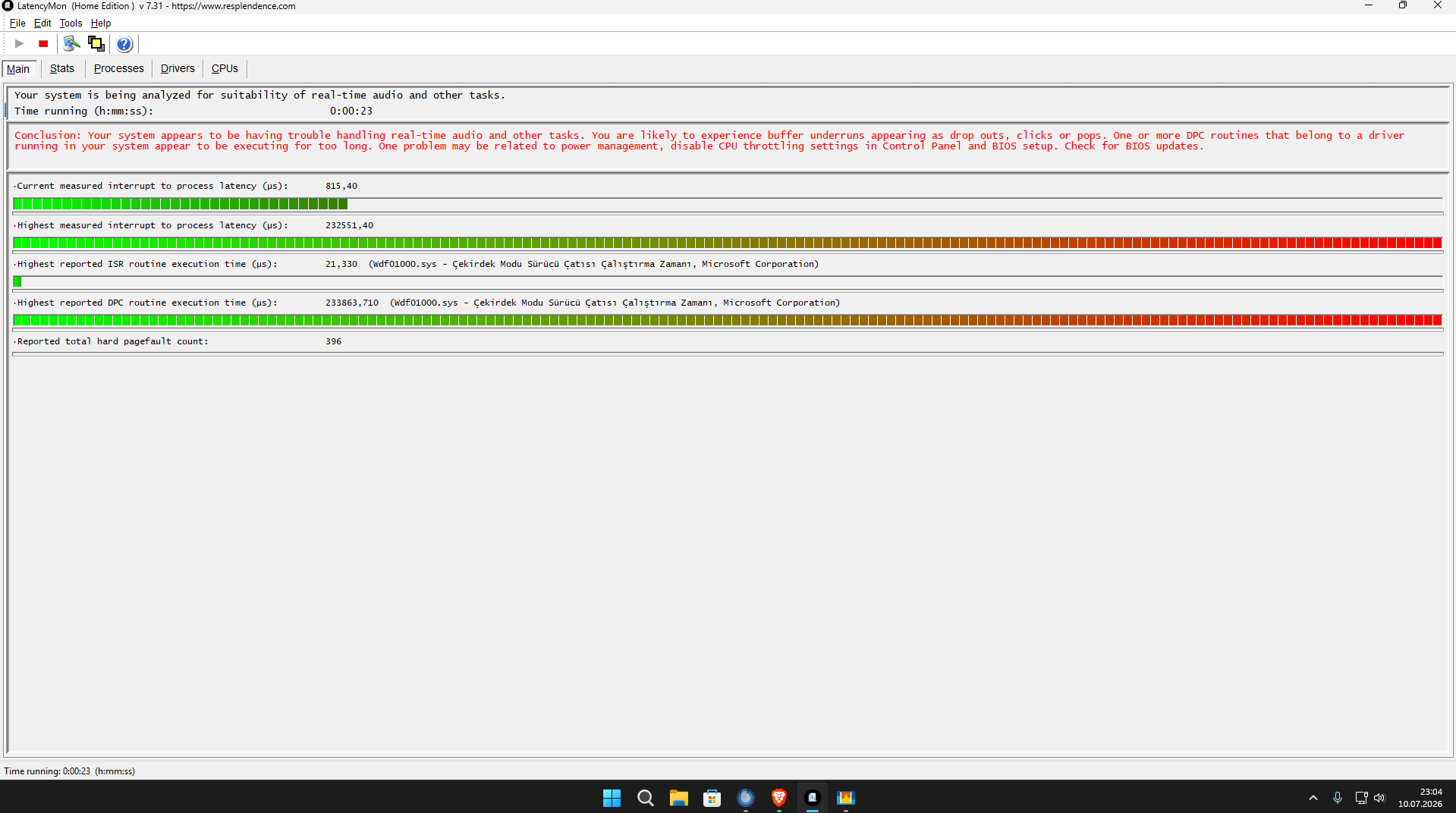Click the Start monitoring play button
Screen dimensions: 1456x813
tap(20, 44)
